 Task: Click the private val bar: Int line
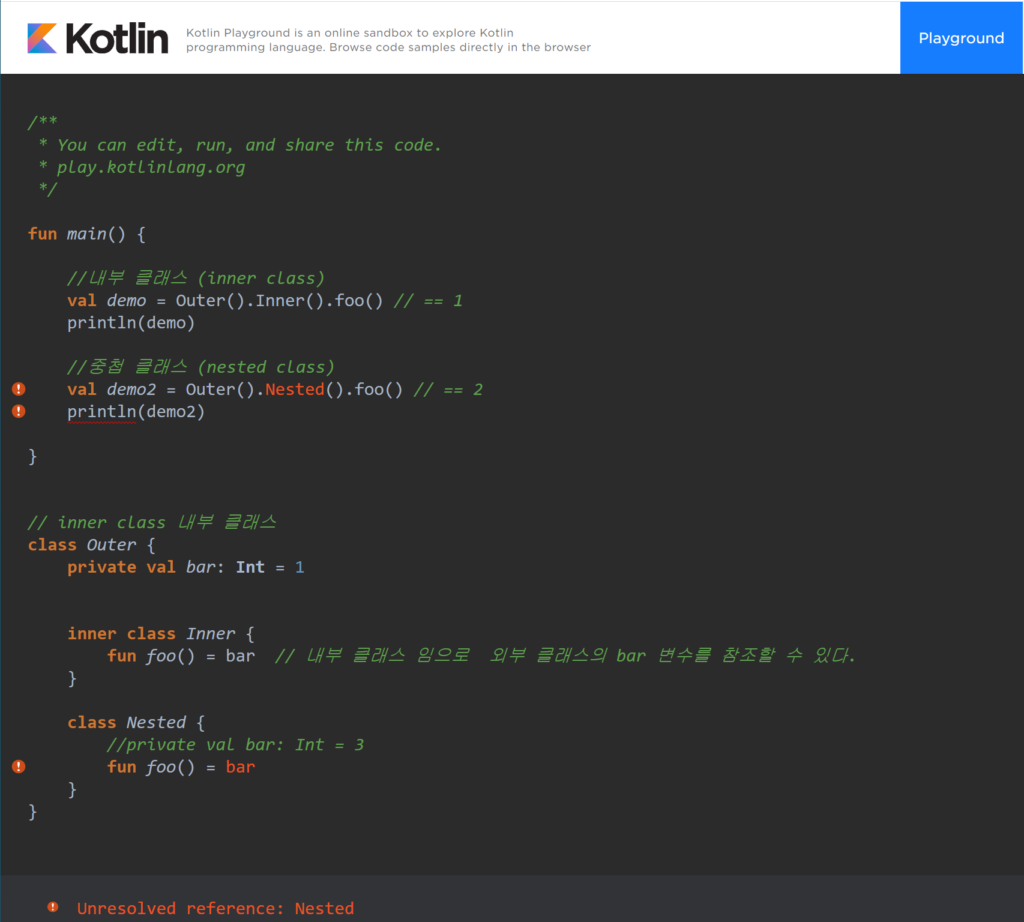[x=185, y=567]
